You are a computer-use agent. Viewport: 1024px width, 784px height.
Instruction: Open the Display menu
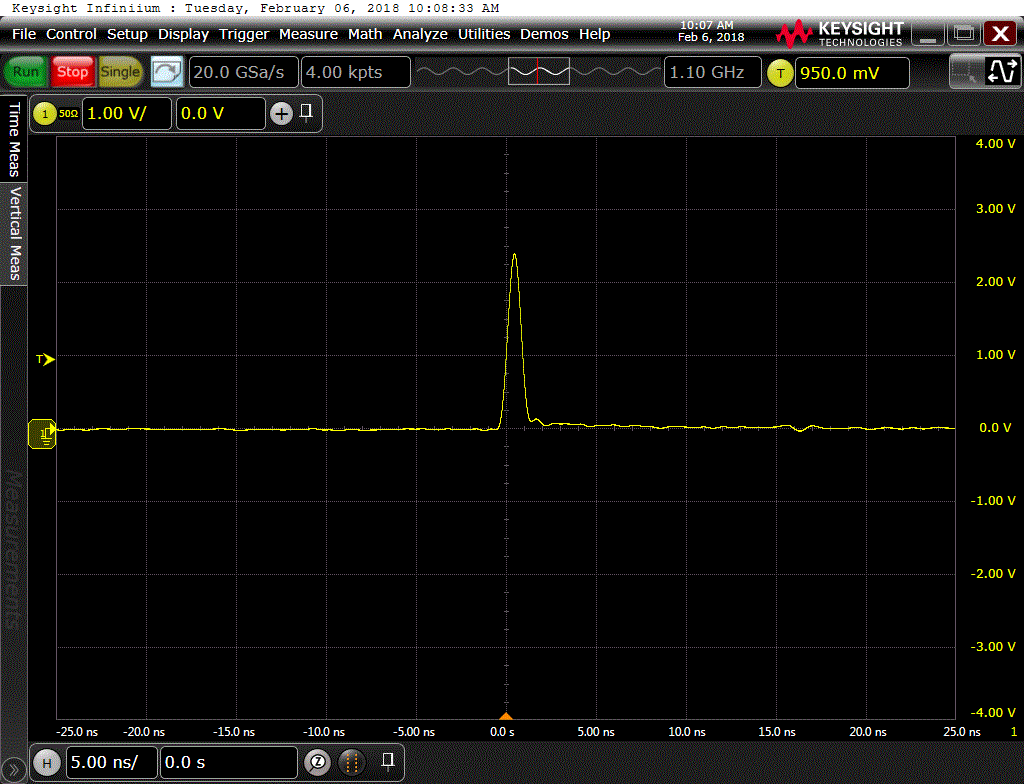pyautogui.click(x=184, y=34)
